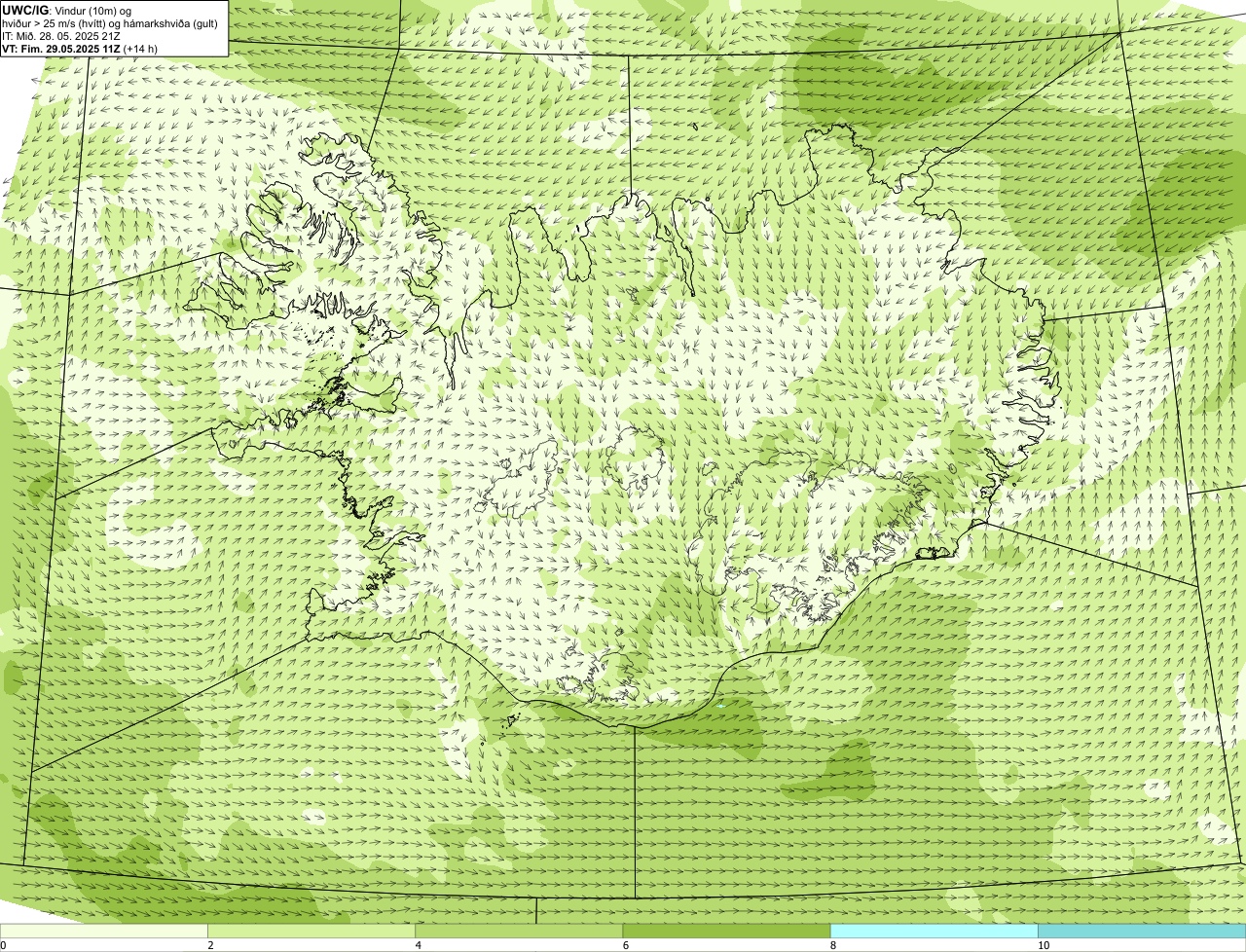Click the '2' label under the color scale

(210, 945)
